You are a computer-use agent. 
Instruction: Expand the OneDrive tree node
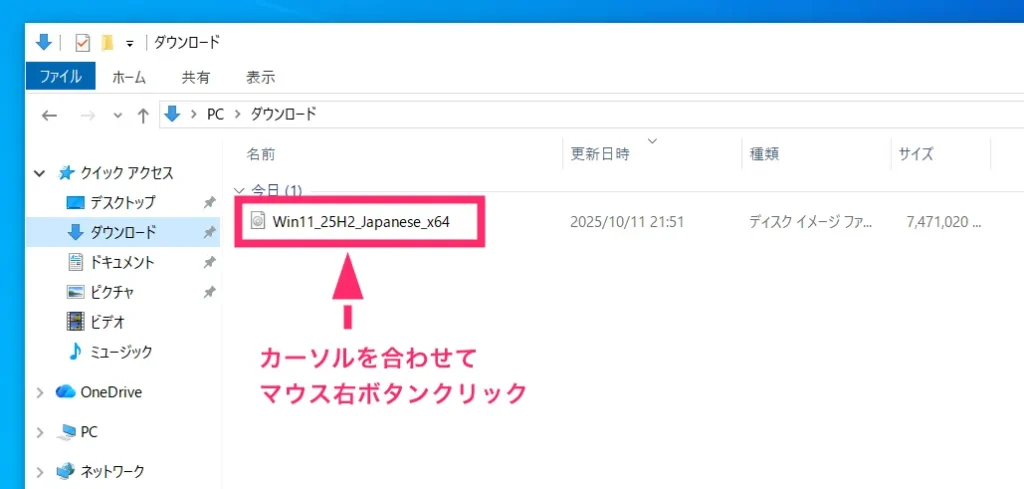click(40, 392)
